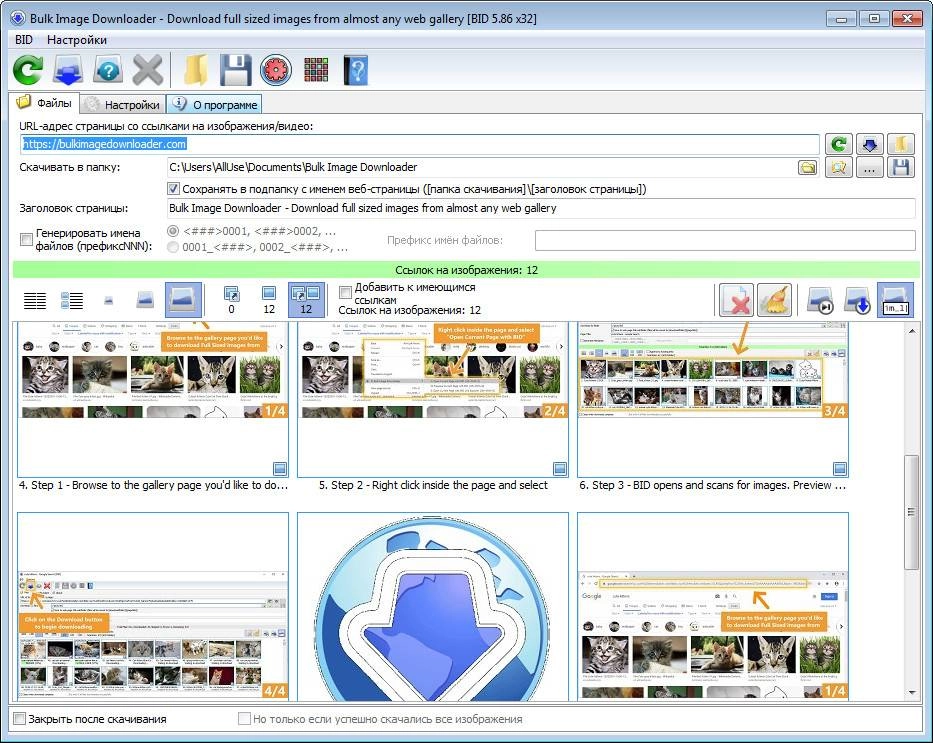This screenshot has height=743, width=933.
Task: Click the grey X cancel icon in toolbar
Action: point(148,70)
